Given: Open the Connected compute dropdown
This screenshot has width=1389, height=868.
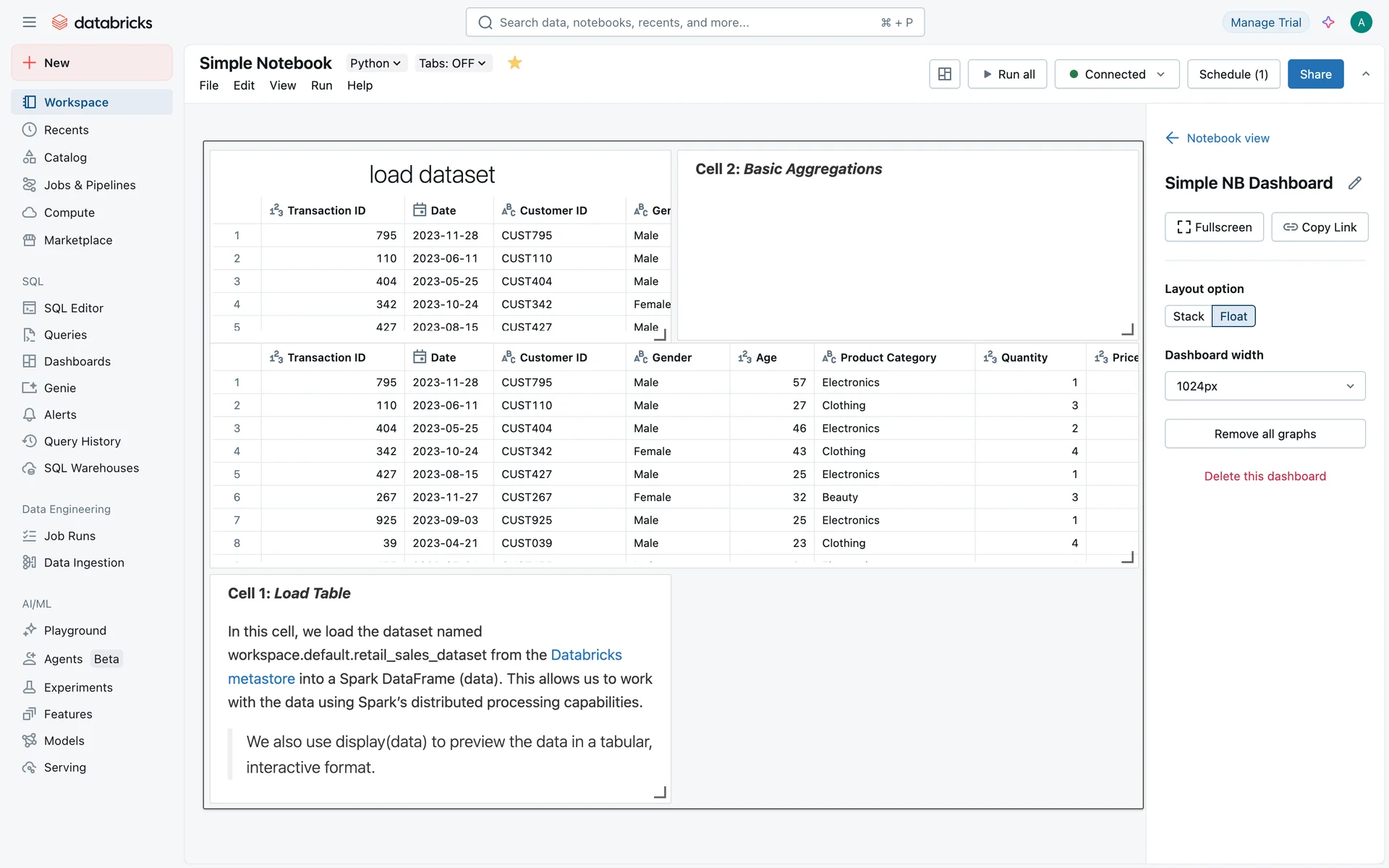Looking at the screenshot, I should coord(1116,75).
